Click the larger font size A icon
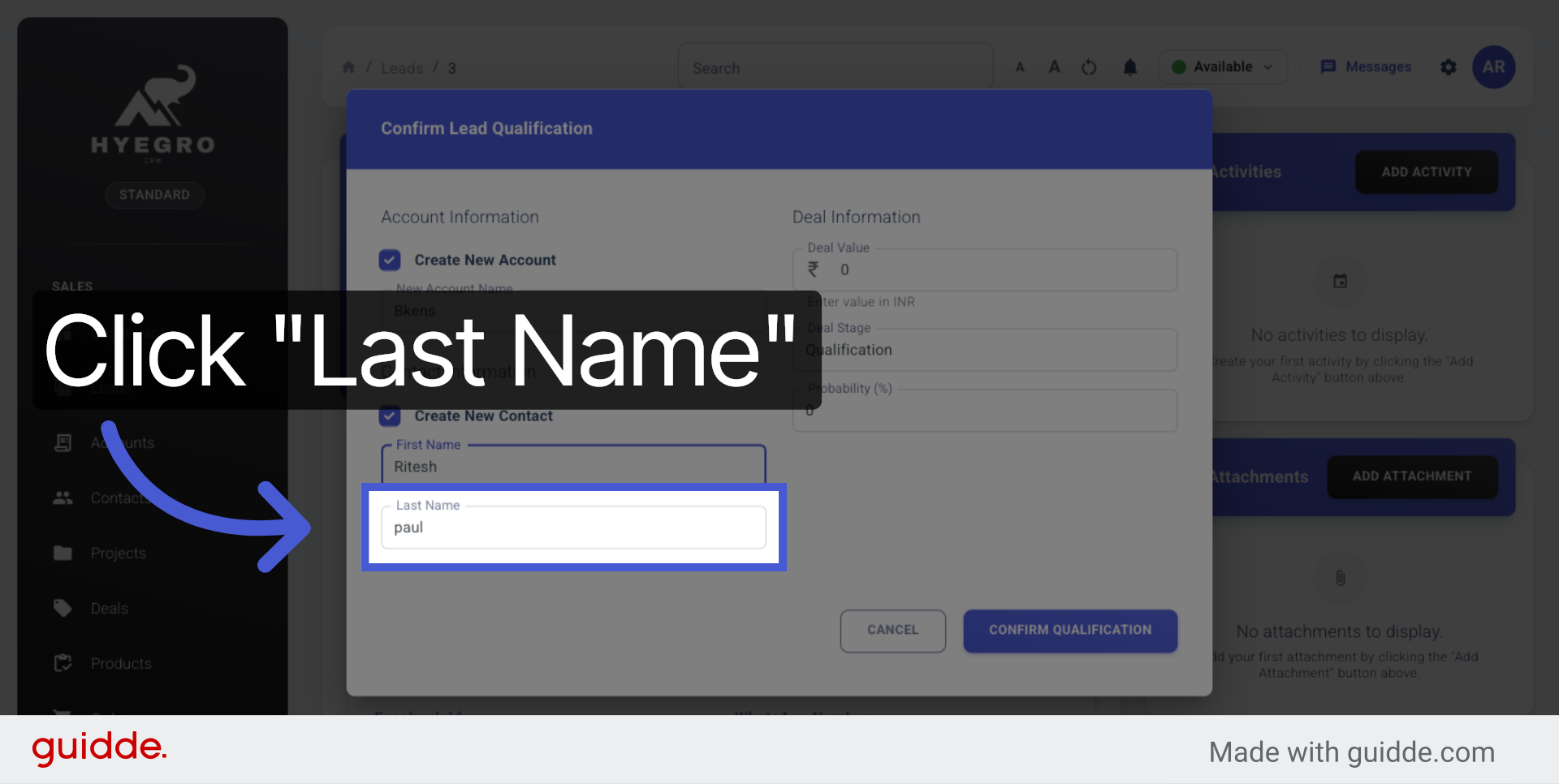Image resolution: width=1559 pixels, height=784 pixels. [1054, 67]
